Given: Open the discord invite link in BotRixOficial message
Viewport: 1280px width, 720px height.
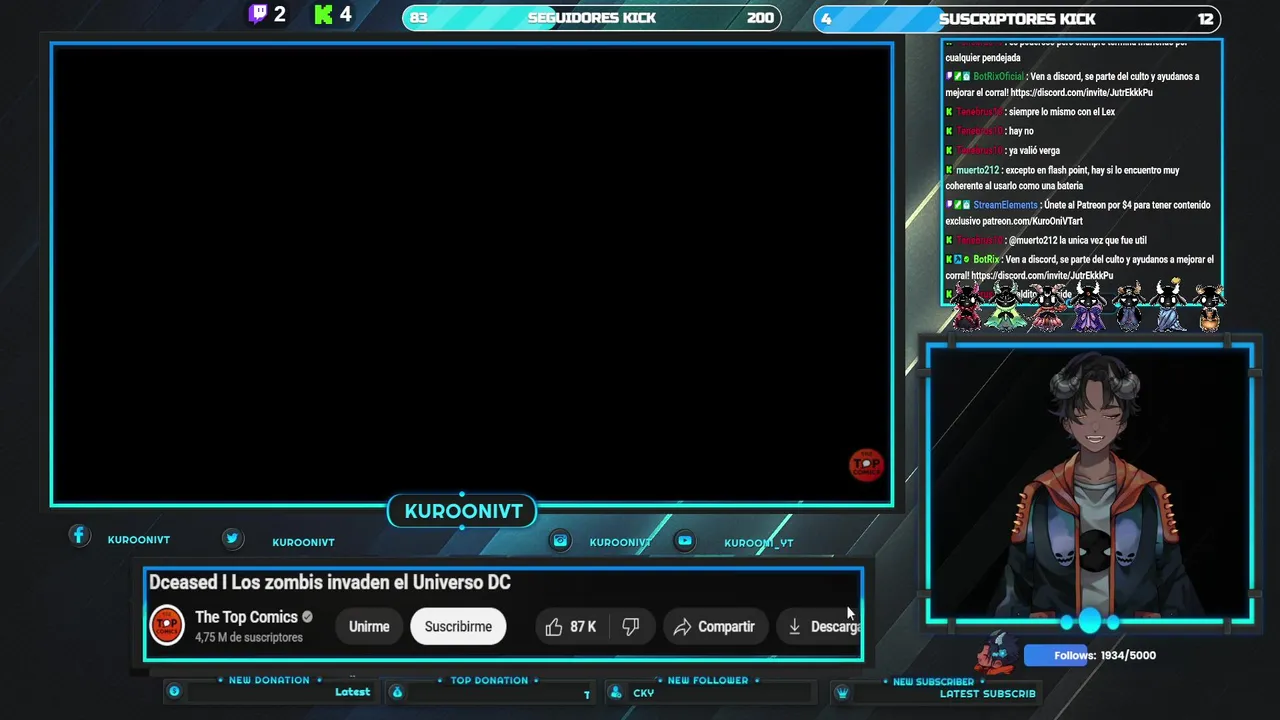Looking at the screenshot, I should coord(1081,93).
